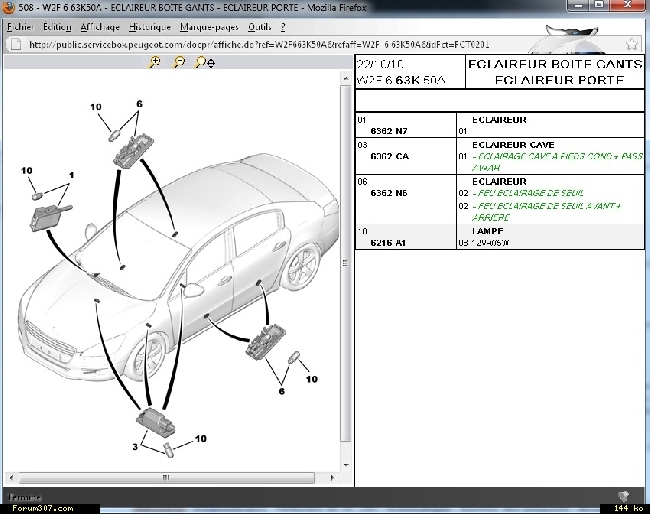This screenshot has width=650, height=514.
Task: Open the ? help menu
Action: (283, 27)
